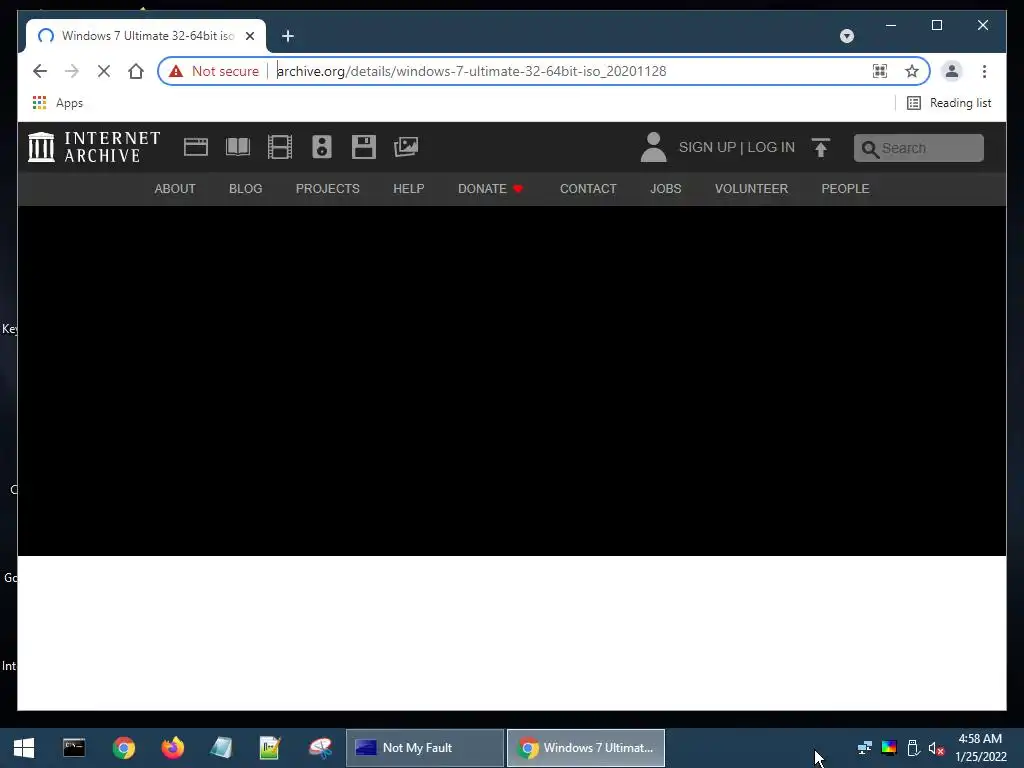Open the Audio speaker icon

[321, 147]
